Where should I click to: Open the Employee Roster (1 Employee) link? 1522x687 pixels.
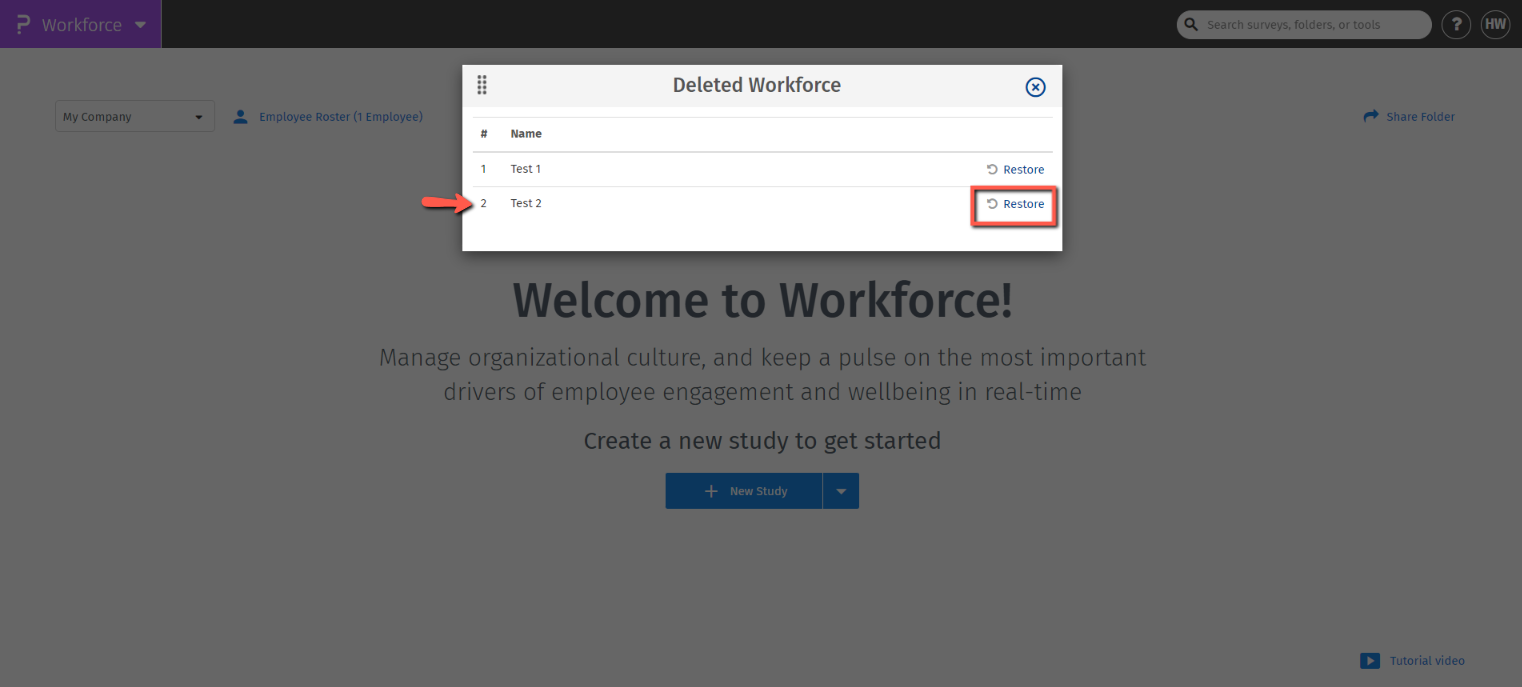(341, 117)
